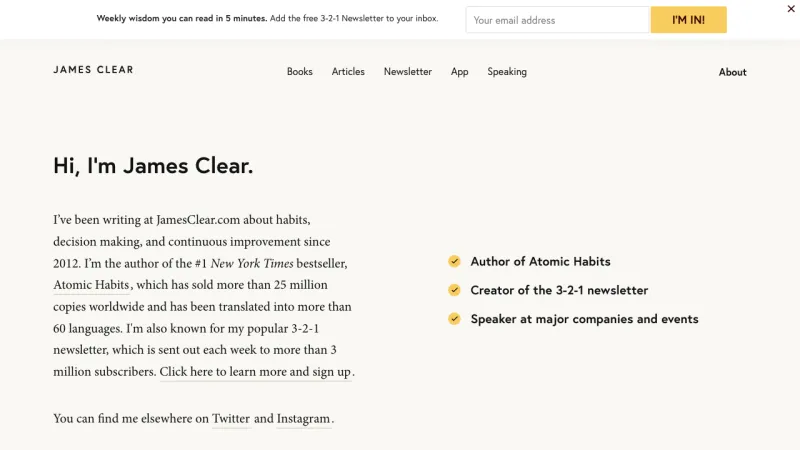Visit the Speaking page

click(x=507, y=72)
